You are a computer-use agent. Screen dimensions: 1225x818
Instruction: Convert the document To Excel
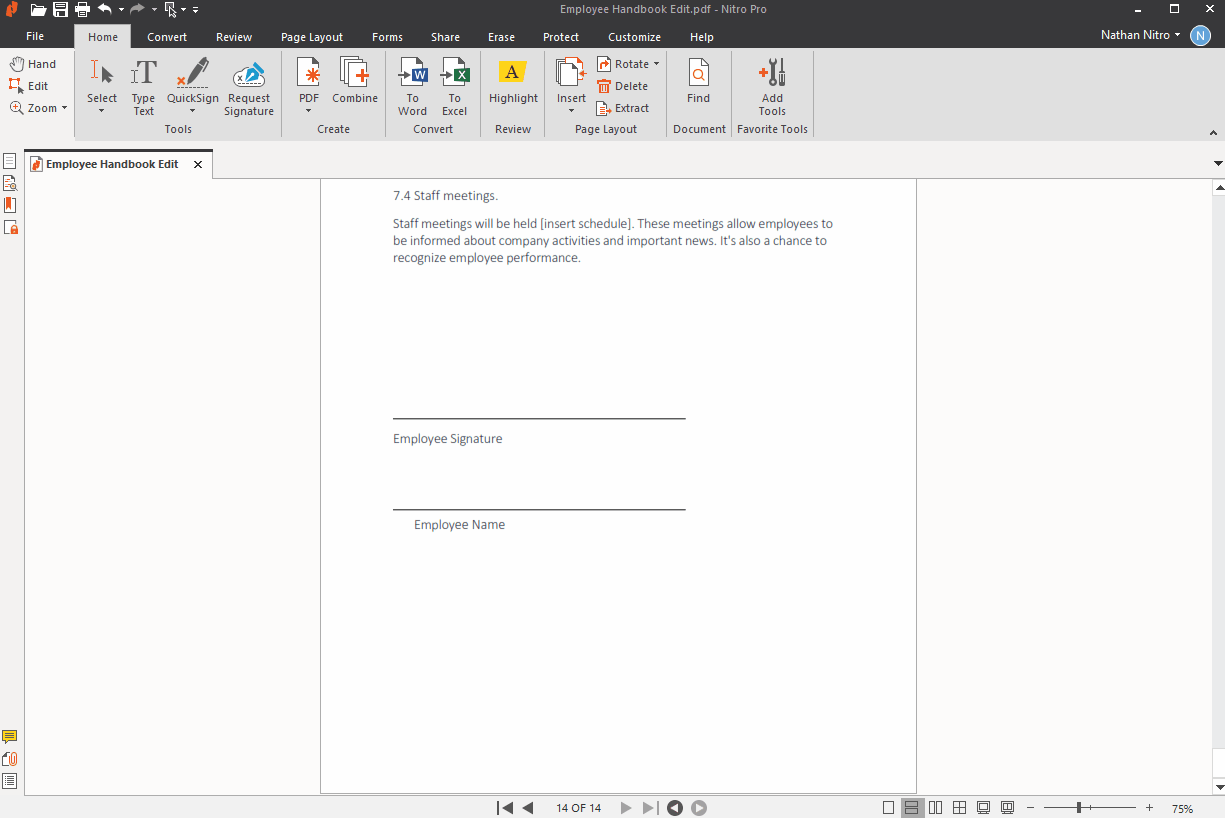pos(455,86)
